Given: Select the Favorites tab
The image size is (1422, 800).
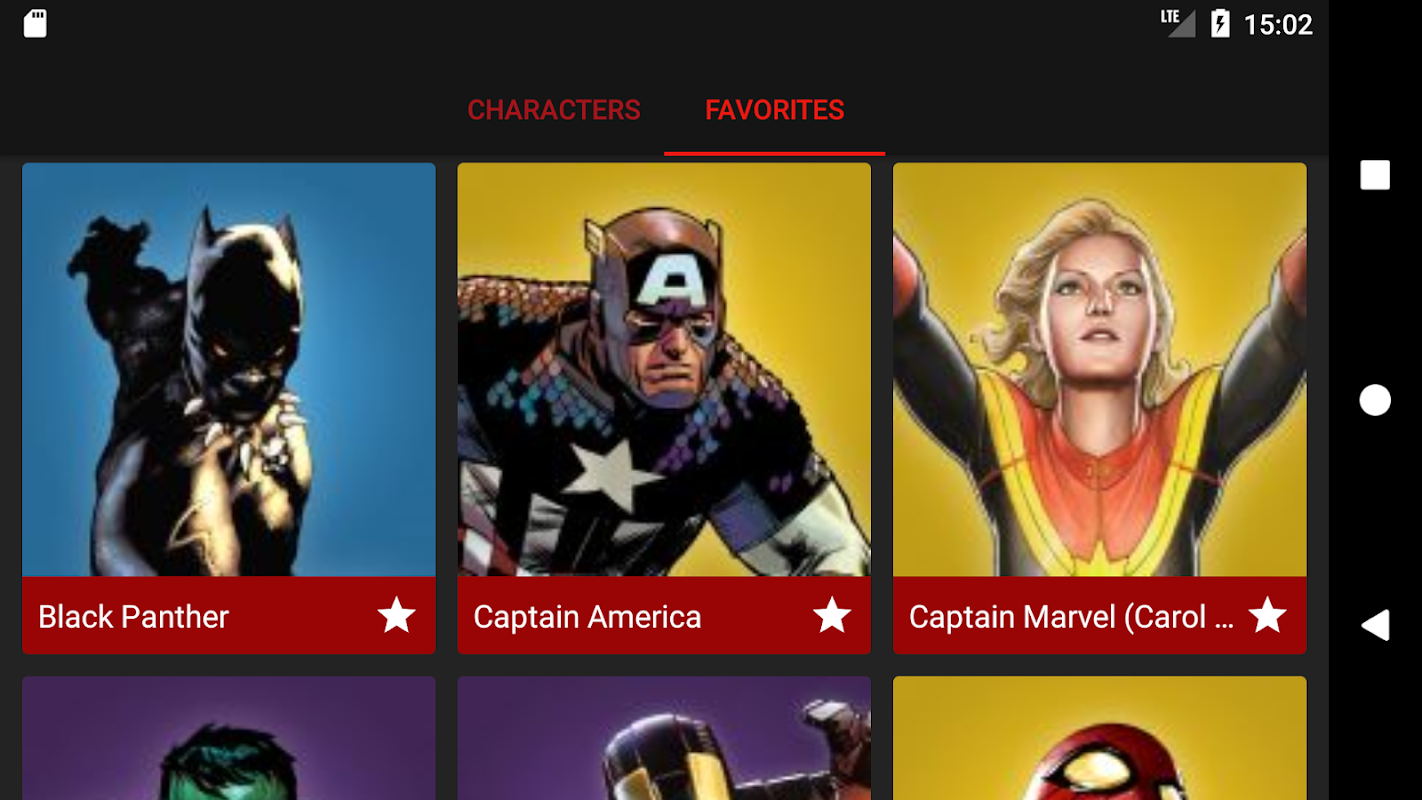Looking at the screenshot, I should (774, 110).
